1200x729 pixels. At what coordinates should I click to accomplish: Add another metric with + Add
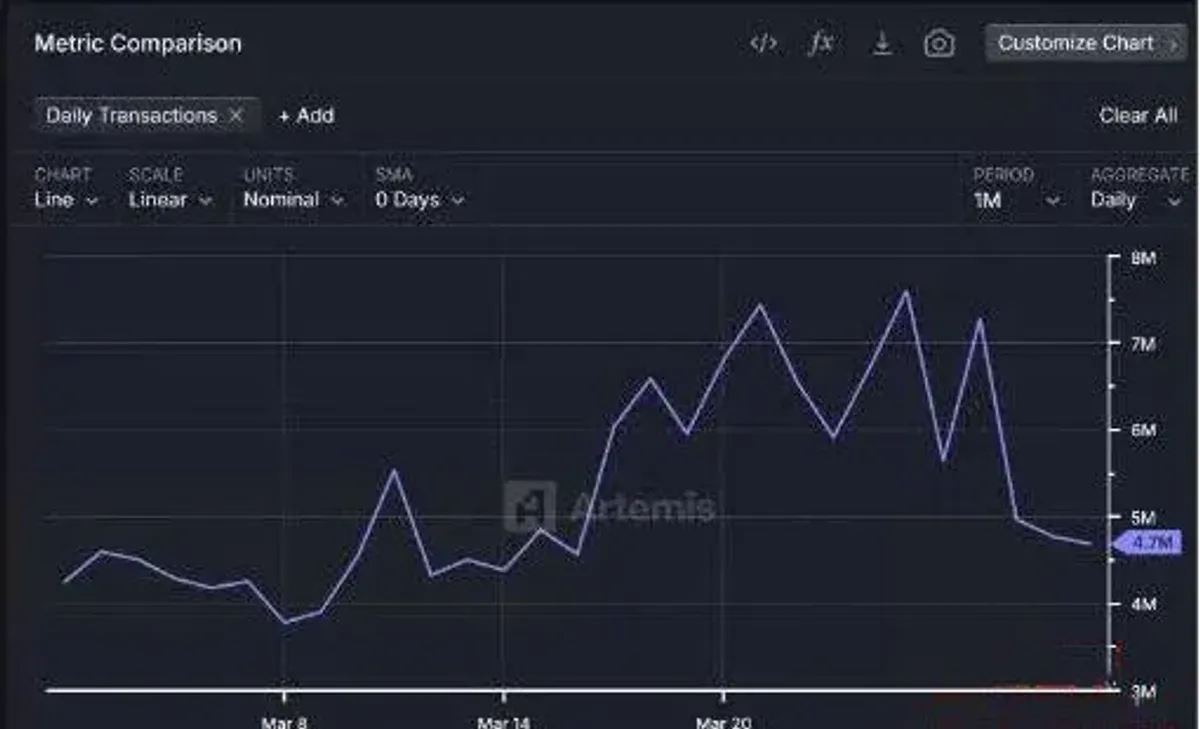click(306, 116)
